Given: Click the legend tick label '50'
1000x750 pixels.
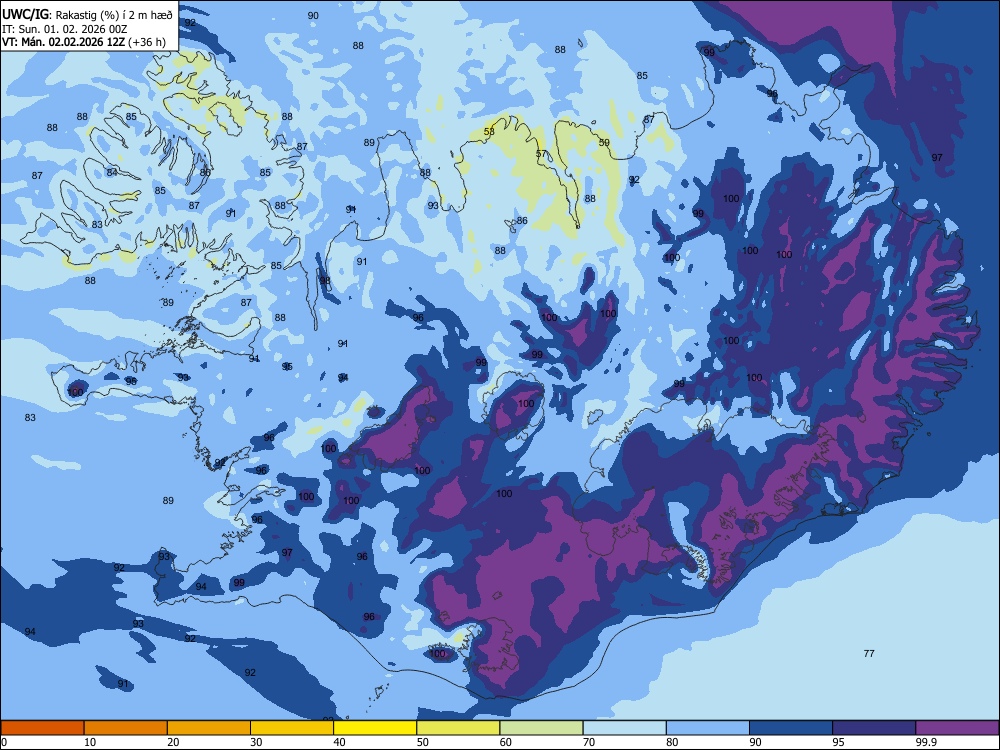Looking at the screenshot, I should [423, 742].
